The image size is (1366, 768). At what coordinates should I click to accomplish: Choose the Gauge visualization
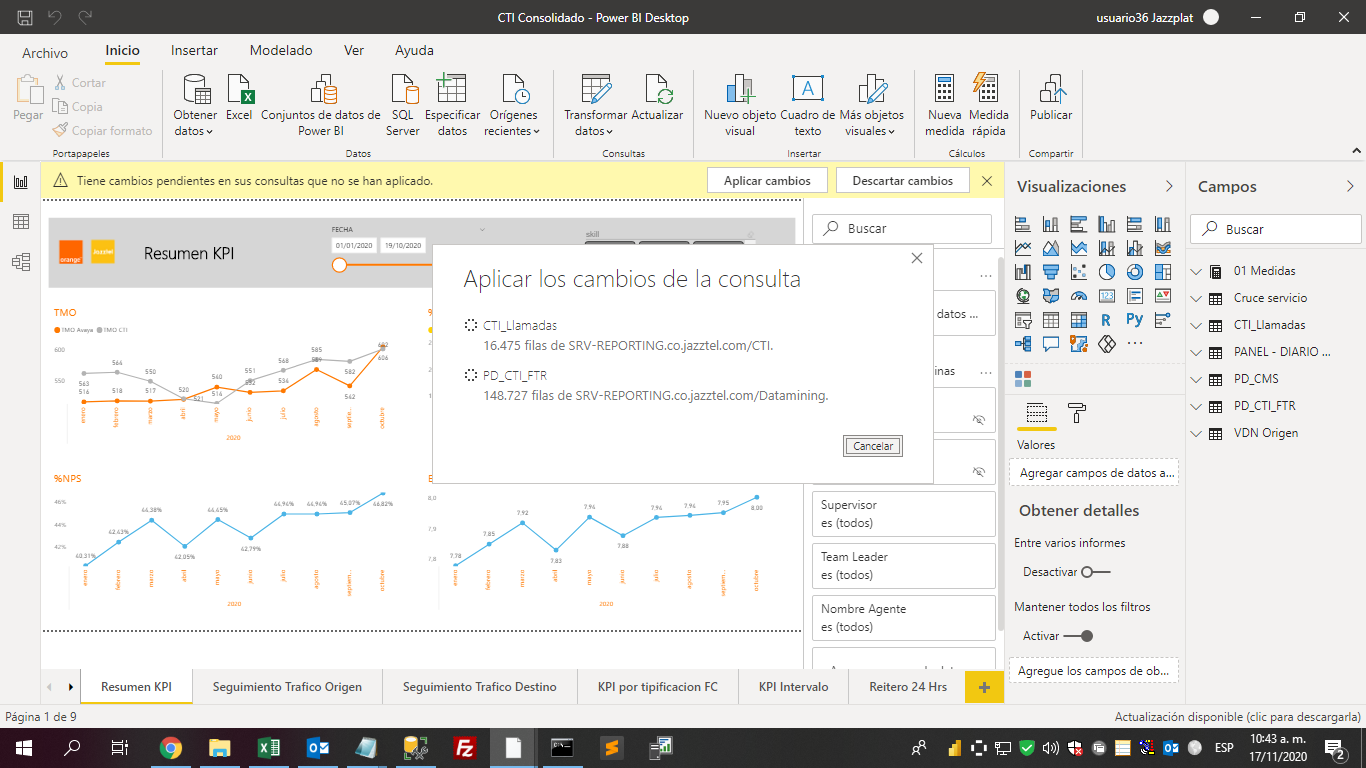pos(1079,296)
